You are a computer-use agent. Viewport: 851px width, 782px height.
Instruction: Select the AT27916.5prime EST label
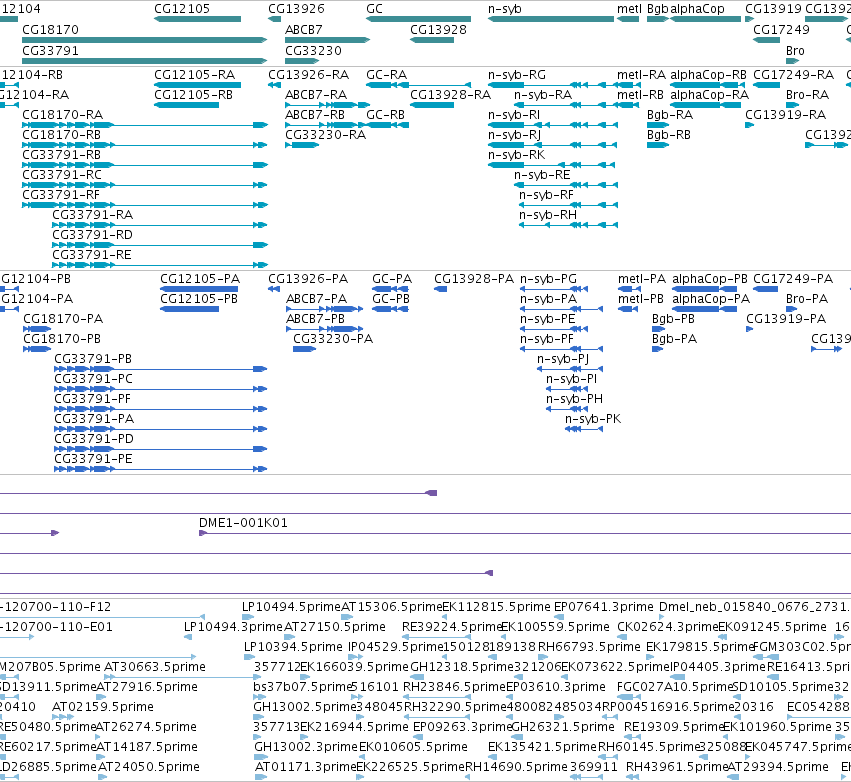pyautogui.click(x=147, y=687)
